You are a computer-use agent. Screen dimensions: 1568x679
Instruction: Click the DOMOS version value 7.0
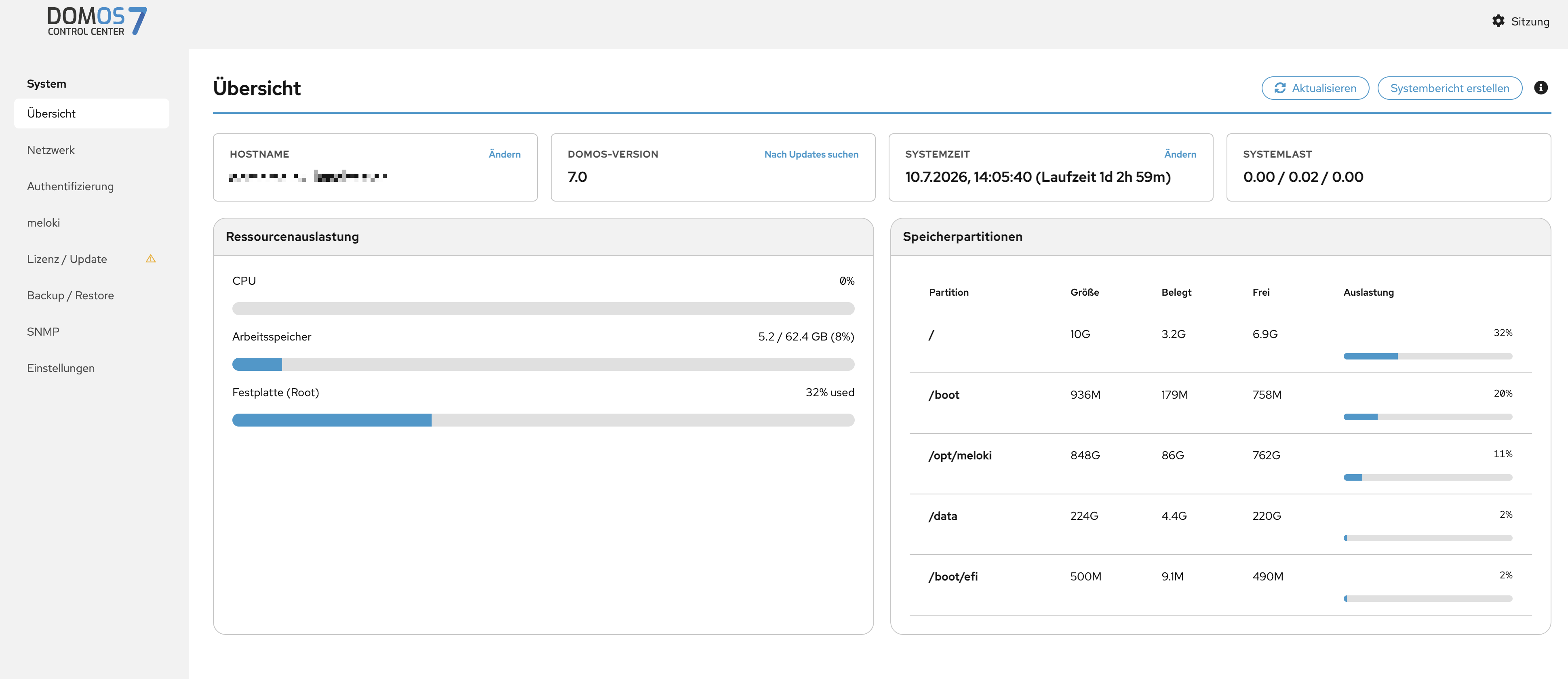577,177
